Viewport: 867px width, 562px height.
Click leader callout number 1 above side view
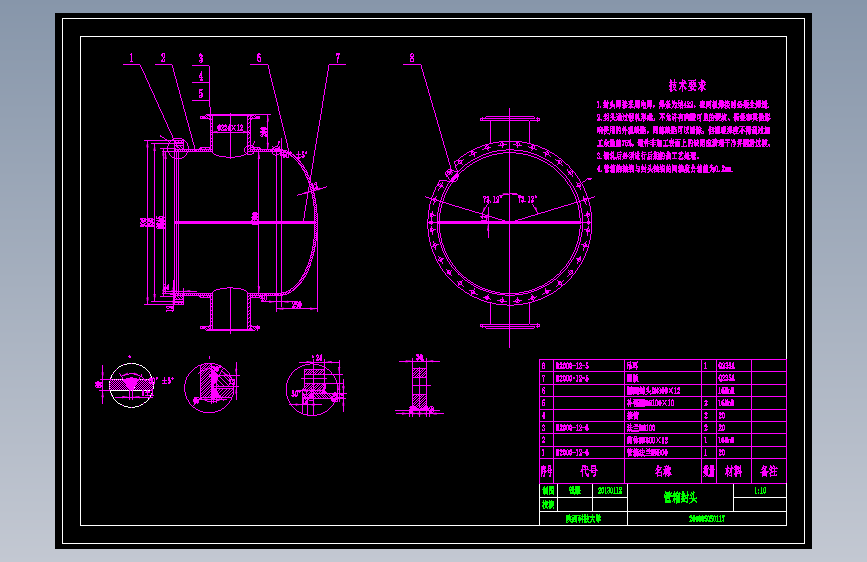coord(132,58)
